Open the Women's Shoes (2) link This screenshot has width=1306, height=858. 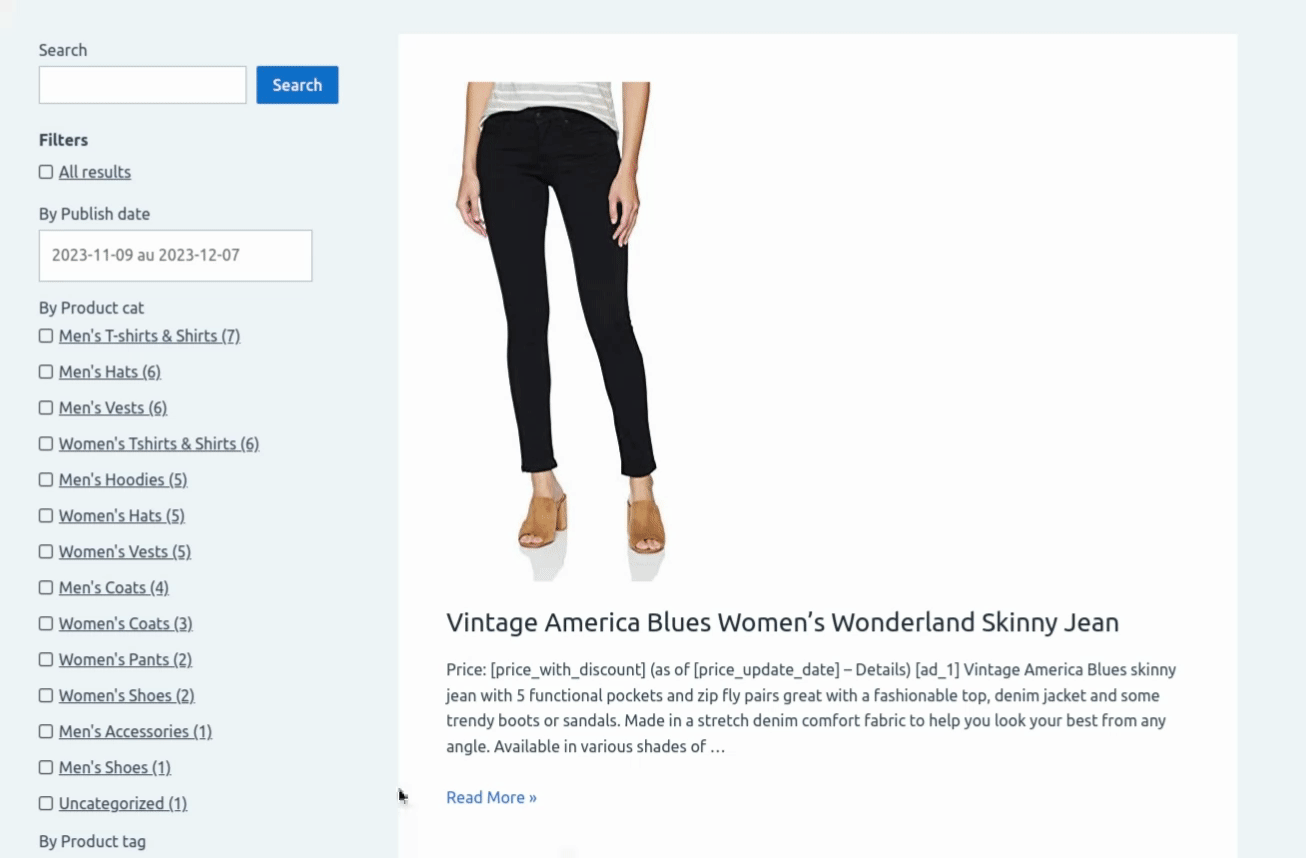pyautogui.click(x=127, y=696)
